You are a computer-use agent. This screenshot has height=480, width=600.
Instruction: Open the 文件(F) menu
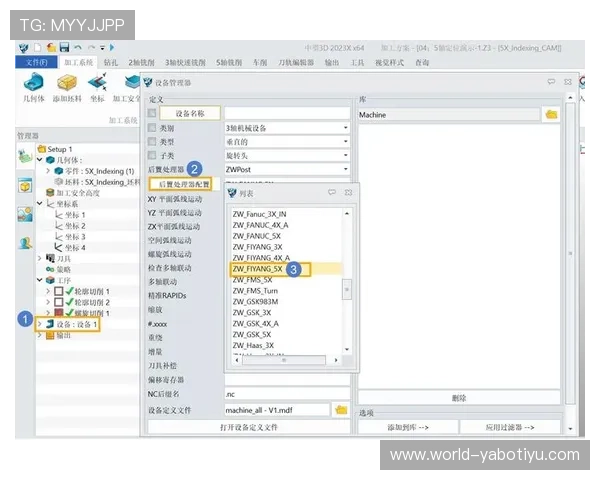click(x=37, y=62)
